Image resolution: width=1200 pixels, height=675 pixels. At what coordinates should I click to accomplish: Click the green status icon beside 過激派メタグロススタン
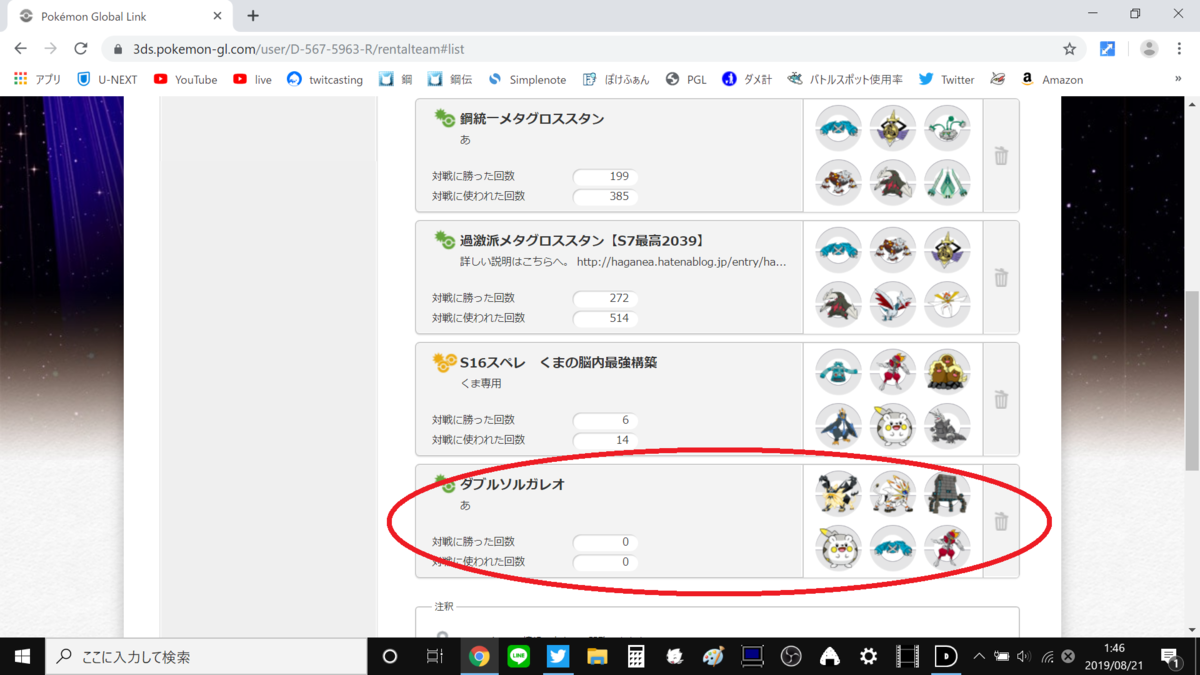(444, 240)
